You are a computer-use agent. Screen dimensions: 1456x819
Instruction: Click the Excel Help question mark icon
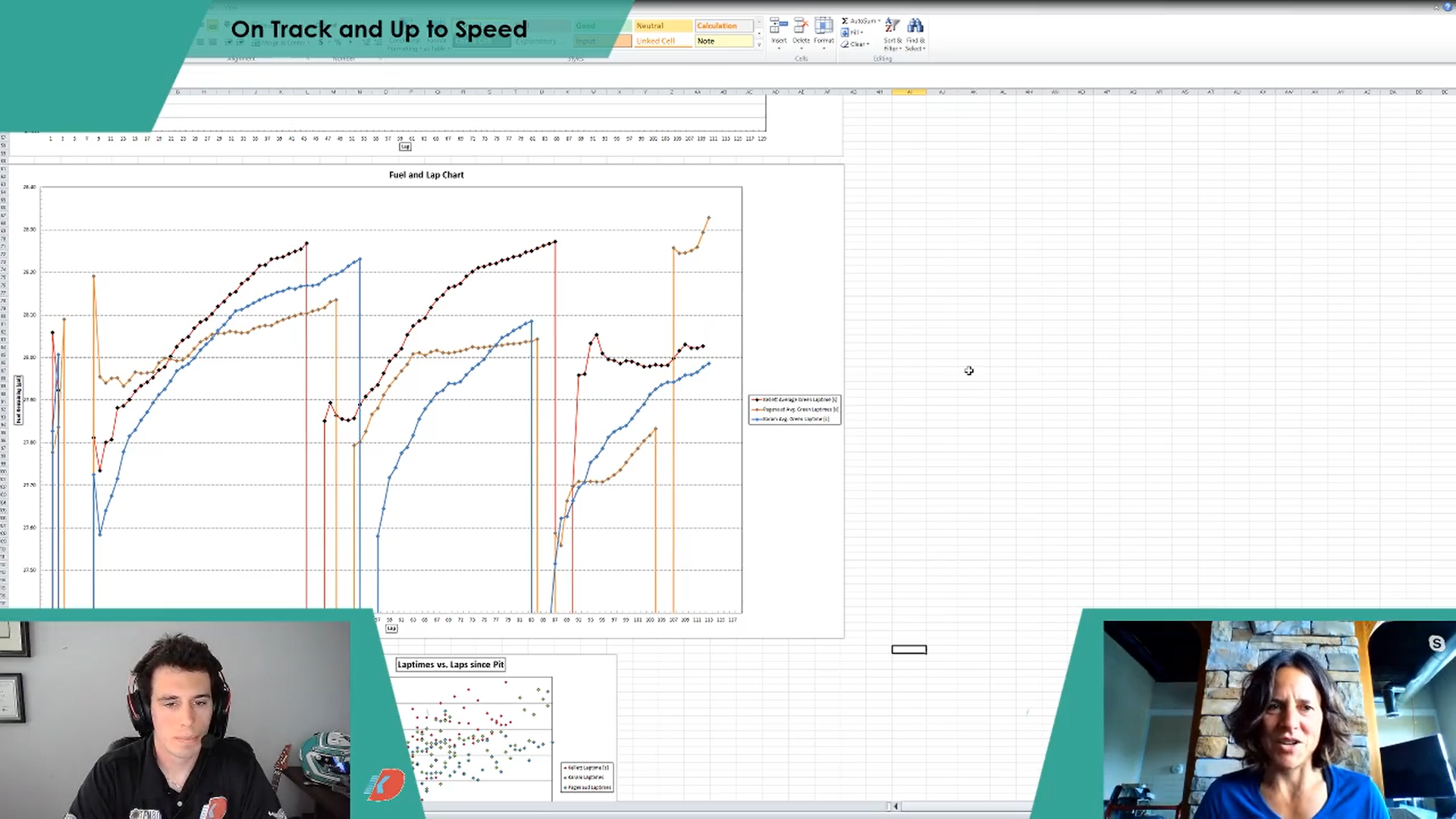pyautogui.click(x=1448, y=6)
